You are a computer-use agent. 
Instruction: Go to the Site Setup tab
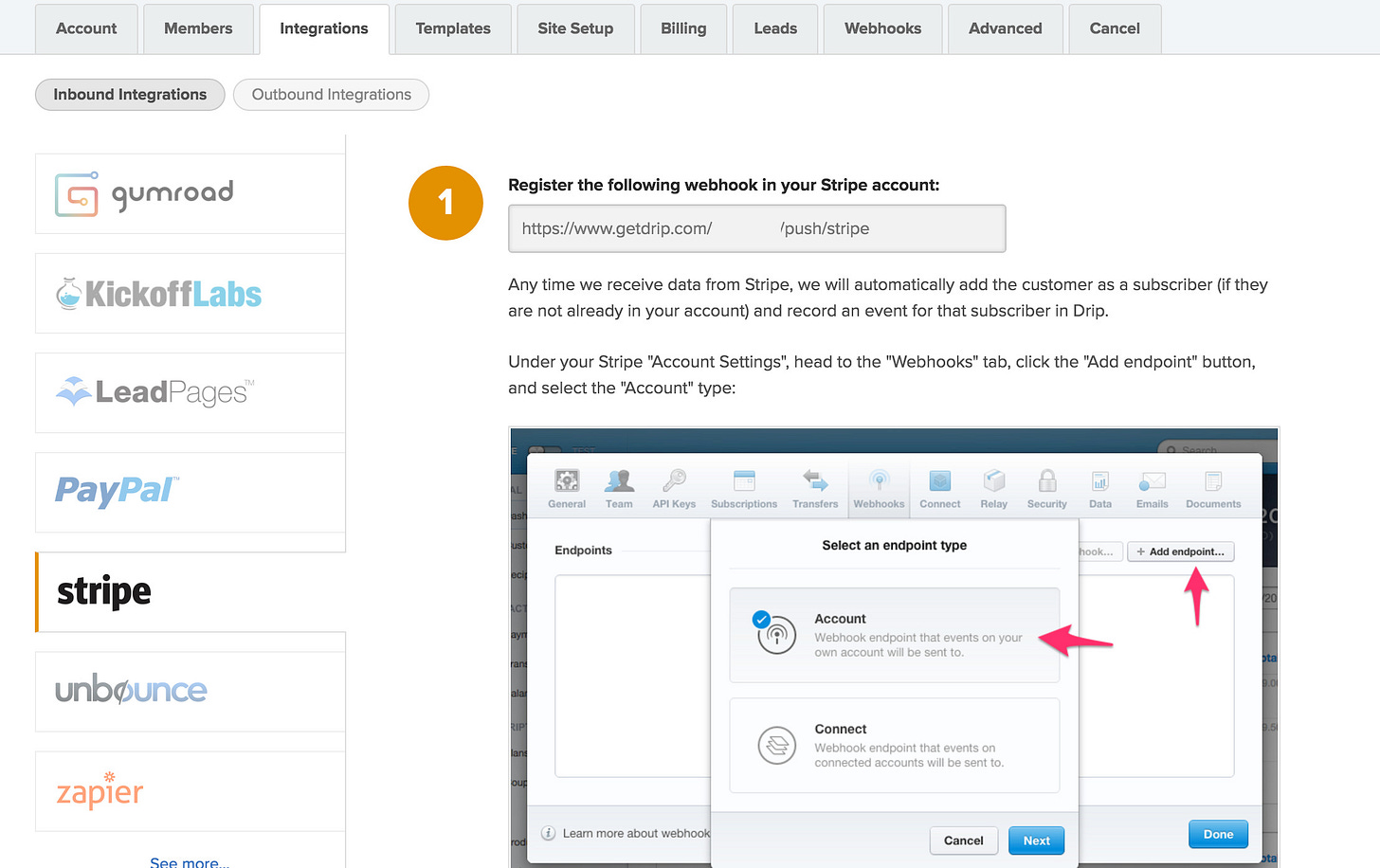[575, 28]
